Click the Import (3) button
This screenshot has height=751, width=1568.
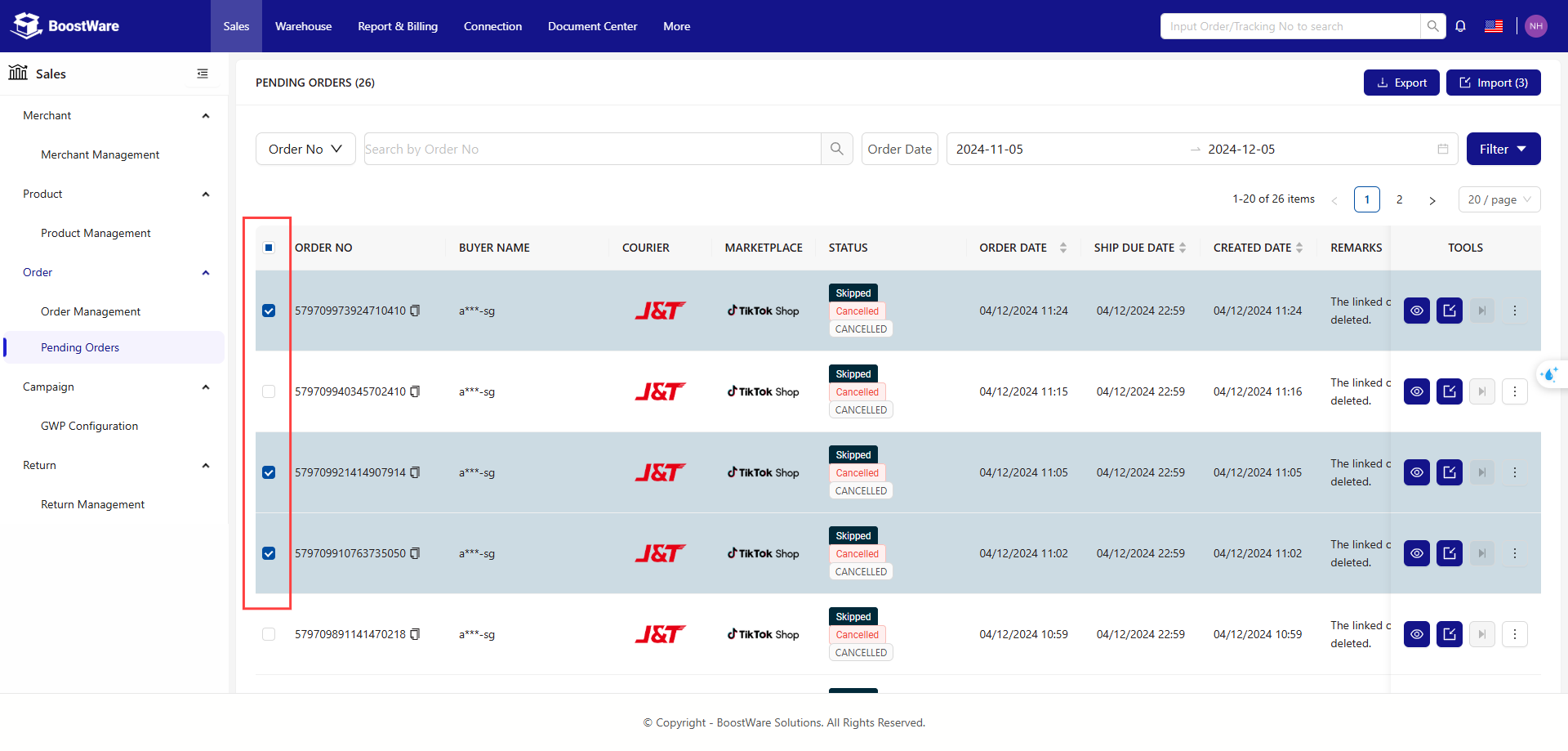coord(1493,83)
